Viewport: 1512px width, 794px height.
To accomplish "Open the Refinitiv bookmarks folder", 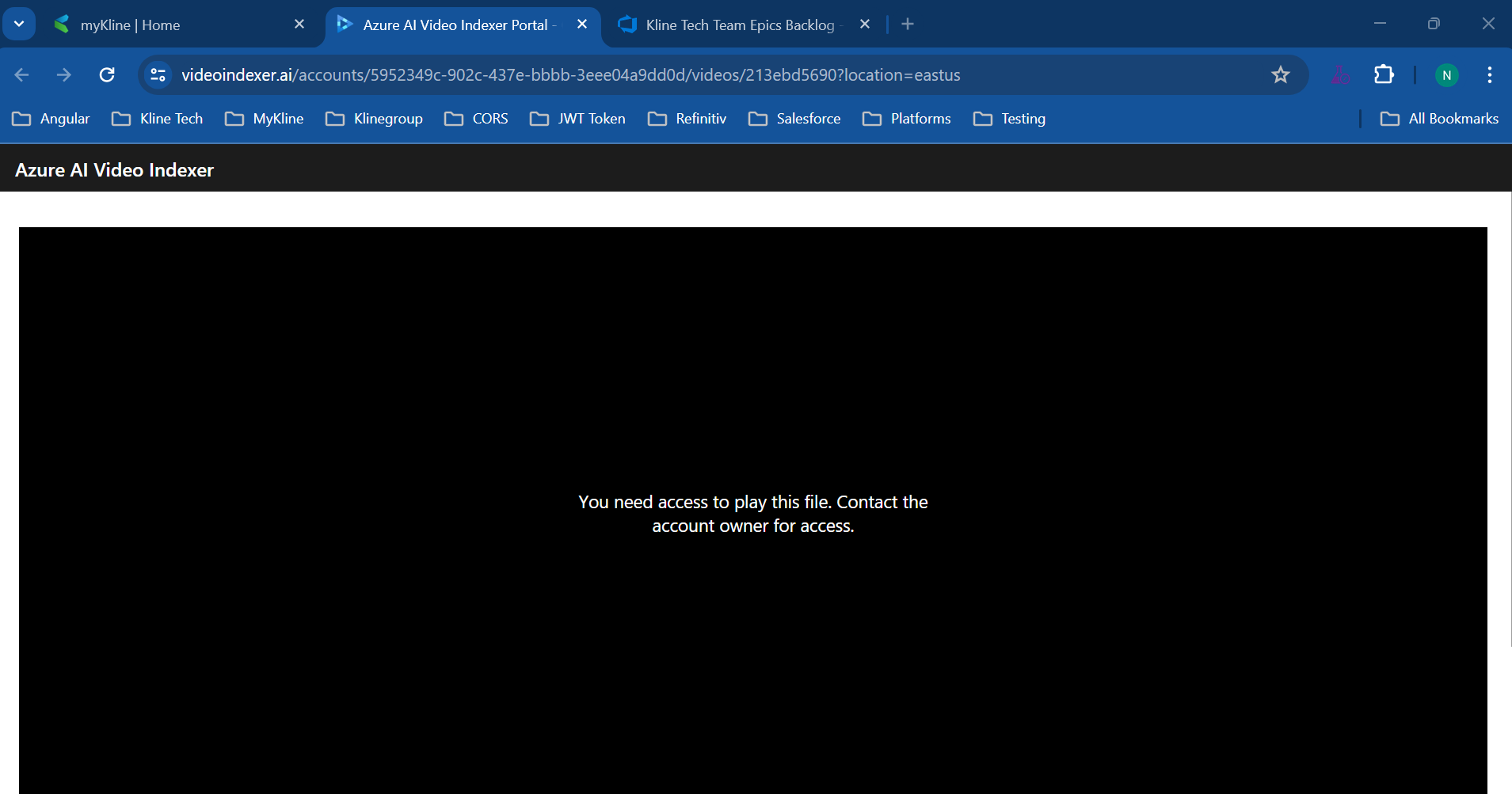I will tap(687, 119).
